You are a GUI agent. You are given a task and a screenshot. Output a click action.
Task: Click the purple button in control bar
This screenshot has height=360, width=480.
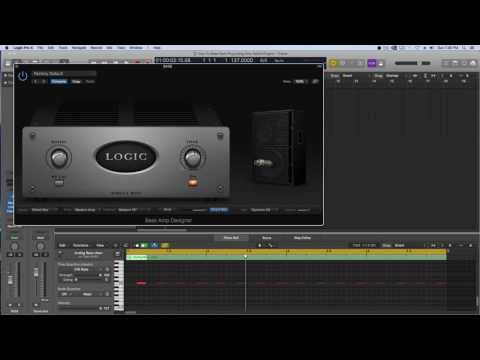click(x=372, y=63)
